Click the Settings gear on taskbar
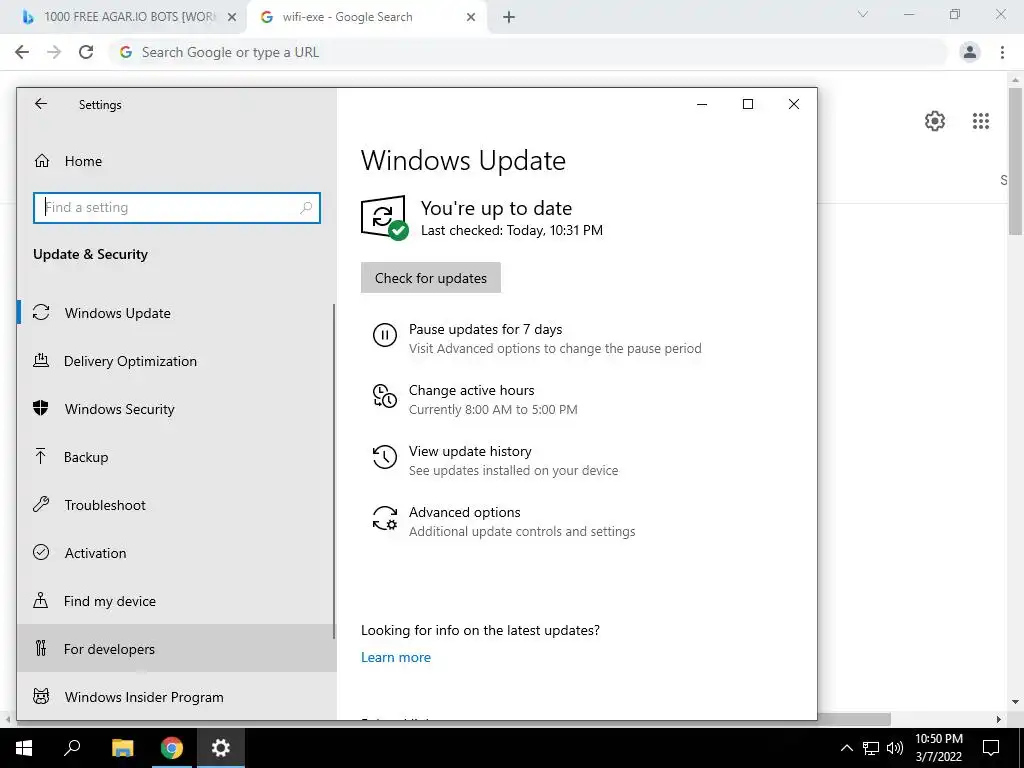Screen dimensions: 1024x768 221,748
